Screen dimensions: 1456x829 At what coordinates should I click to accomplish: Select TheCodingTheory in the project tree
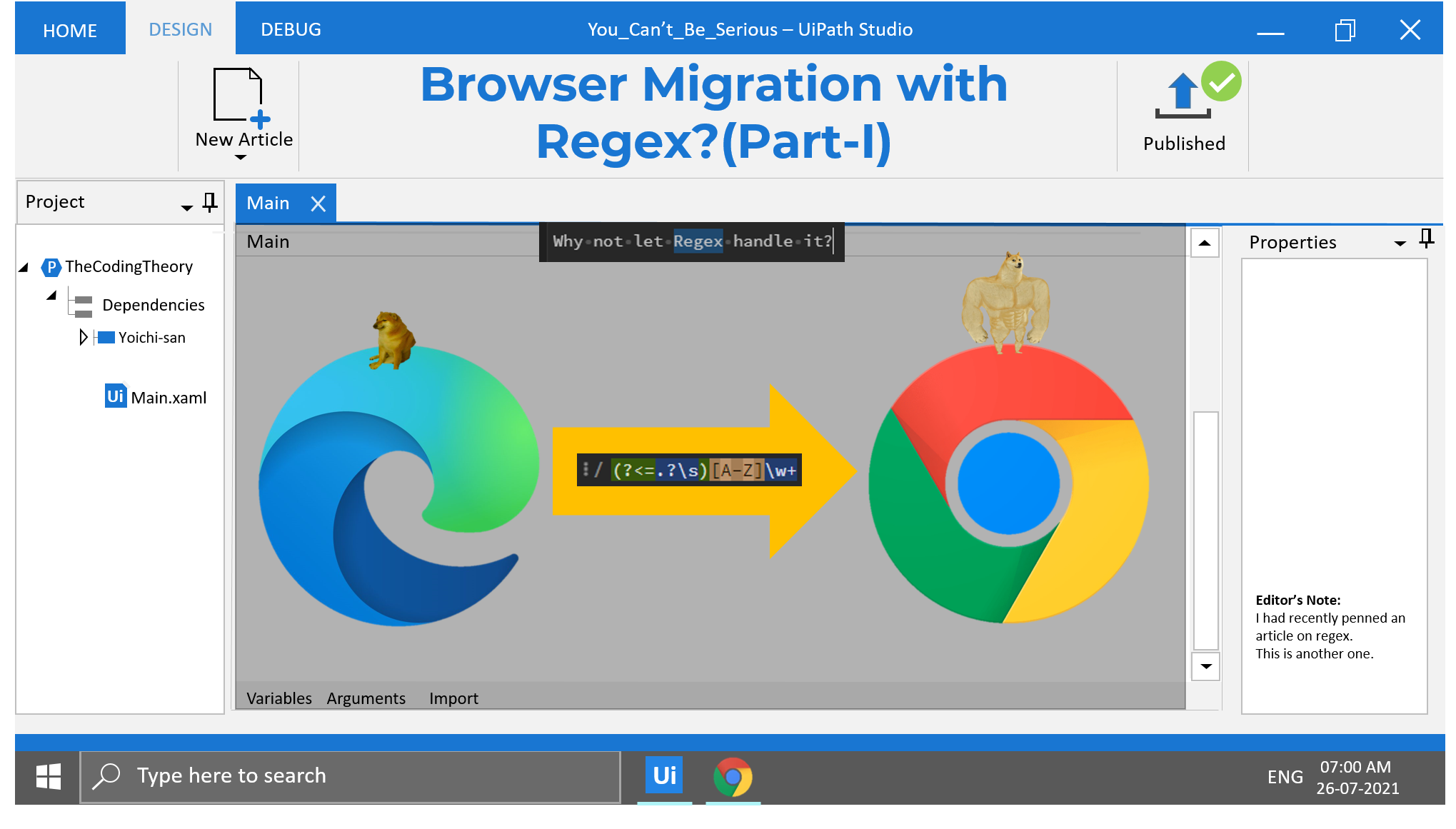[129, 266]
